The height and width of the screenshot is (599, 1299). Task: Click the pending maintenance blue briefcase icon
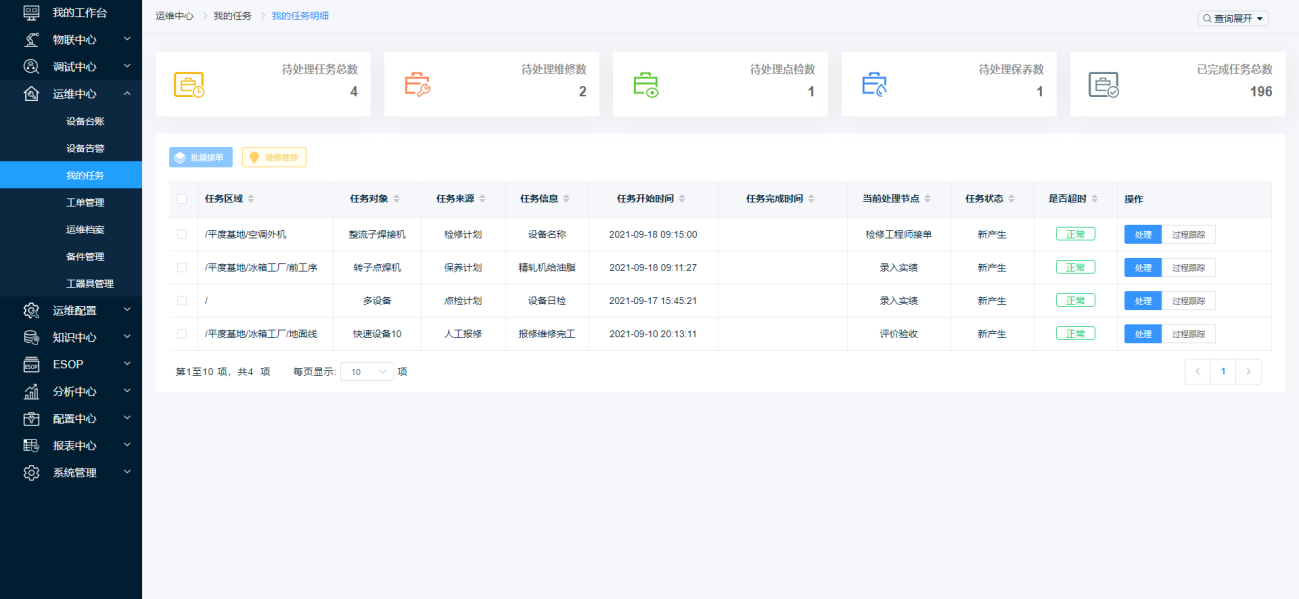point(874,85)
